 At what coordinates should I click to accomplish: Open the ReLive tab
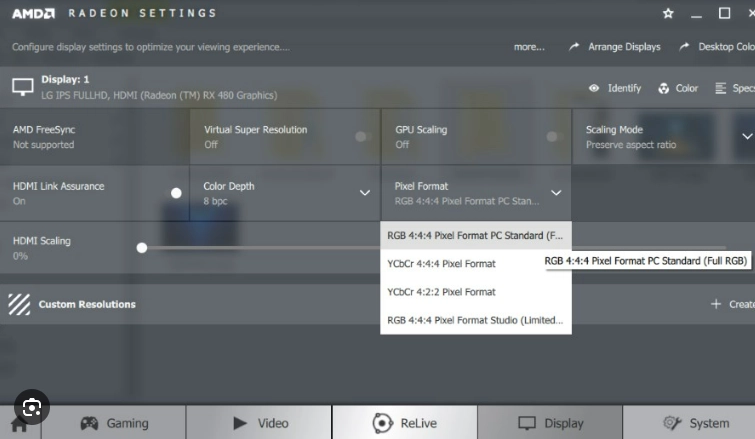pyautogui.click(x=405, y=422)
